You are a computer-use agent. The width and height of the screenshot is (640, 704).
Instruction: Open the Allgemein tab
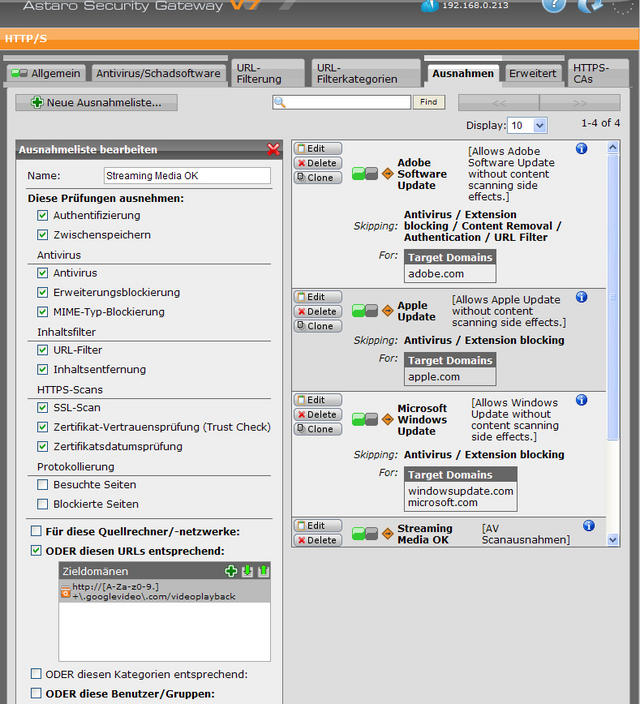pos(46,73)
